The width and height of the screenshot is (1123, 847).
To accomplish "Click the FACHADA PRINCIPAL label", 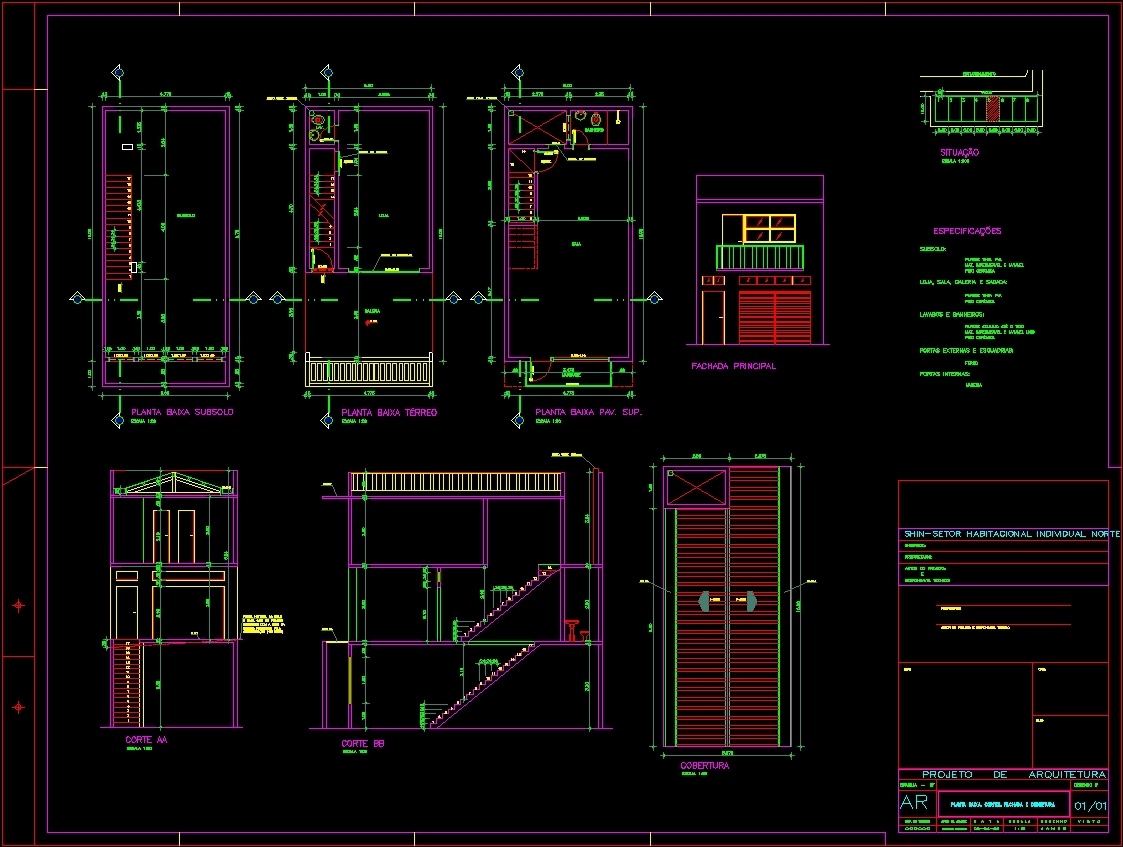I will tap(736, 366).
